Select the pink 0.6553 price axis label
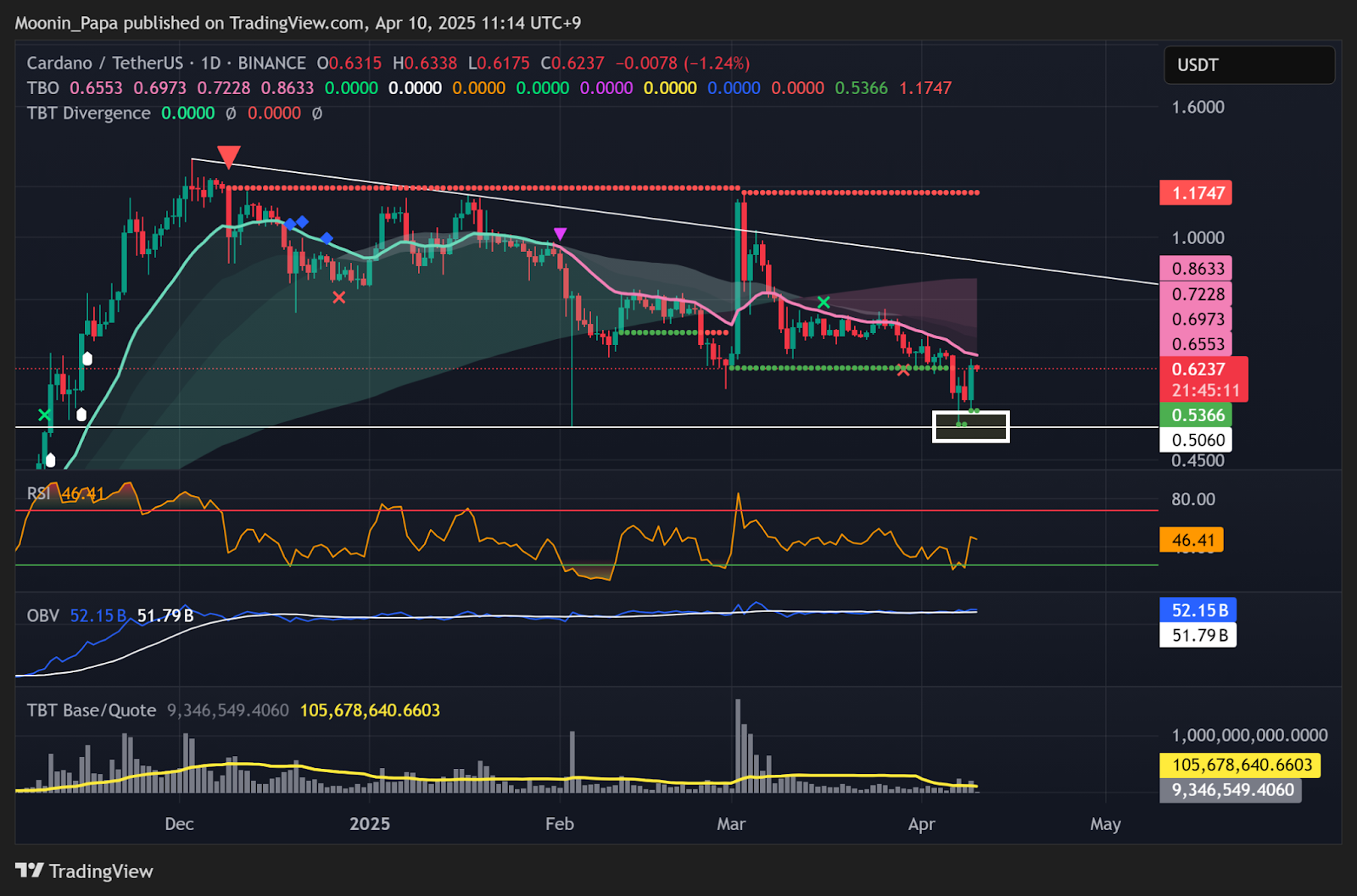 pos(1196,344)
